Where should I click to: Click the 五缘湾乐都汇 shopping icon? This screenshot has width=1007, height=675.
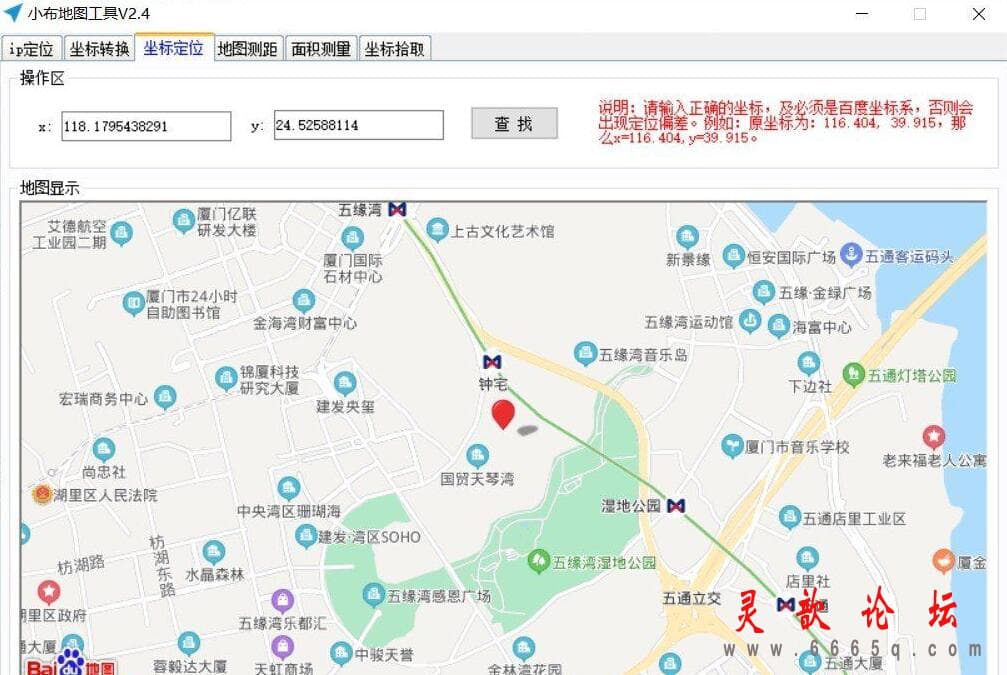pyautogui.click(x=283, y=600)
